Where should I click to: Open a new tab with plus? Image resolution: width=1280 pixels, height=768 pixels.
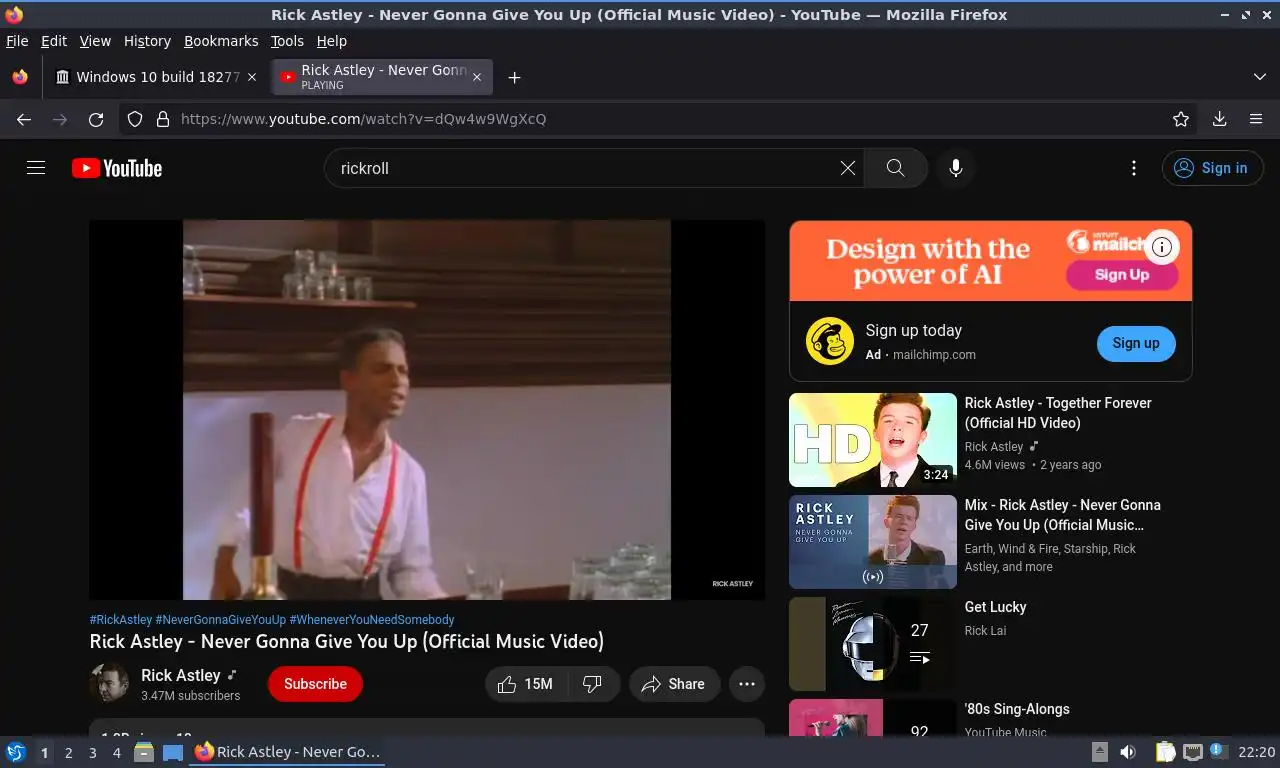(x=514, y=77)
